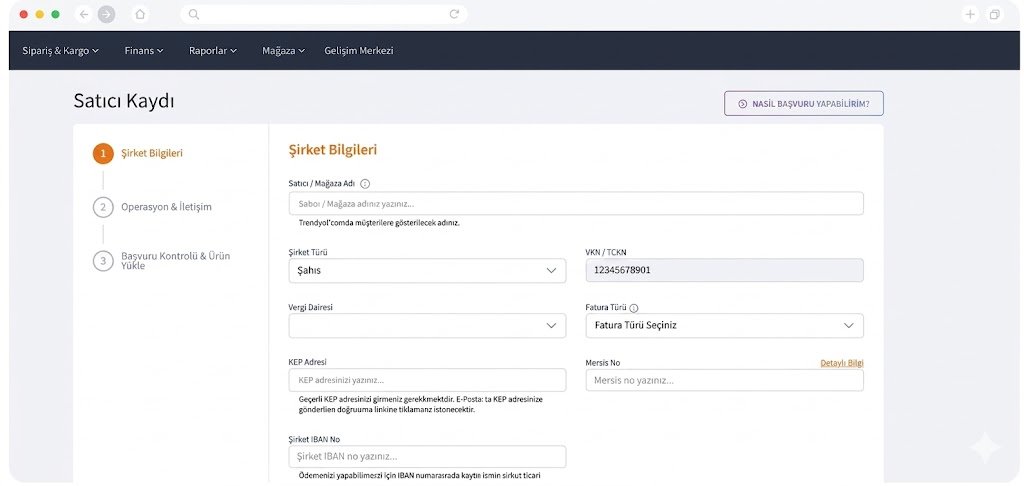1024x486 pixels.
Task: Open a new tab with plus icon
Action: pyautogui.click(x=970, y=14)
